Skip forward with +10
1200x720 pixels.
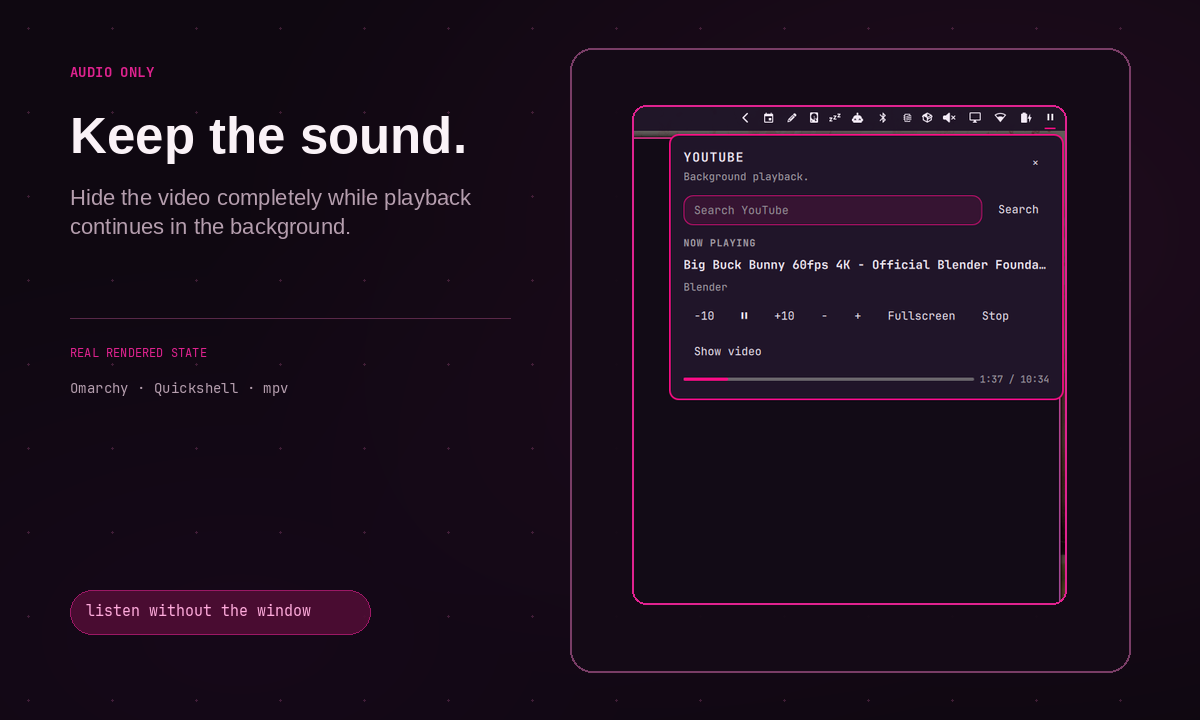784,316
